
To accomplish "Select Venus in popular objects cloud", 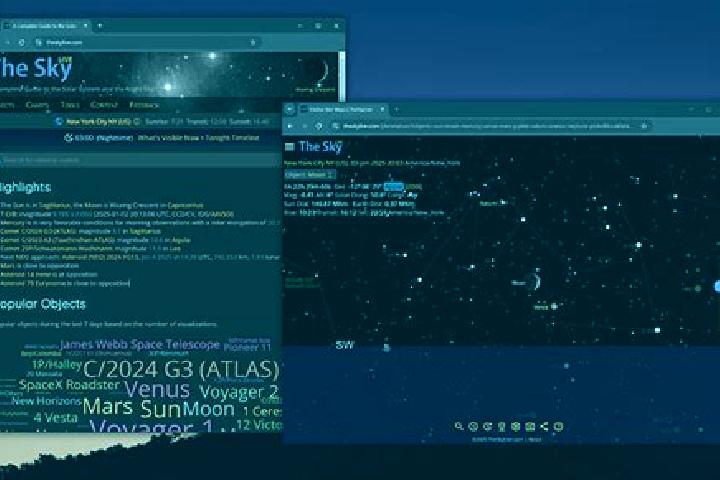I will coord(157,390).
